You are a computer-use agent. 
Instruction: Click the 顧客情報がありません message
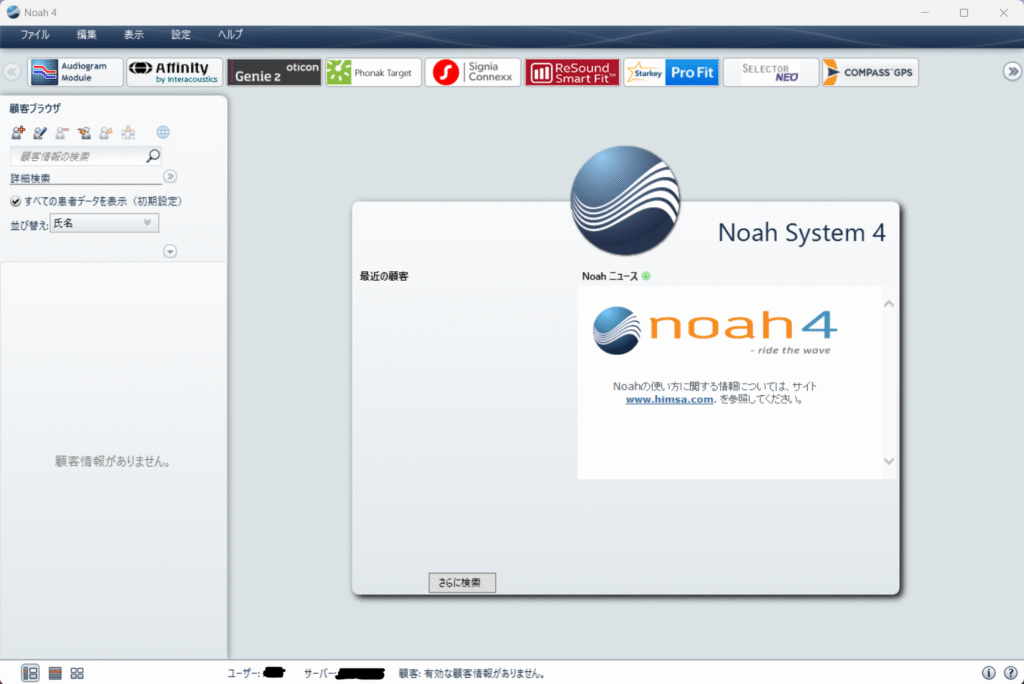pyautogui.click(x=113, y=461)
